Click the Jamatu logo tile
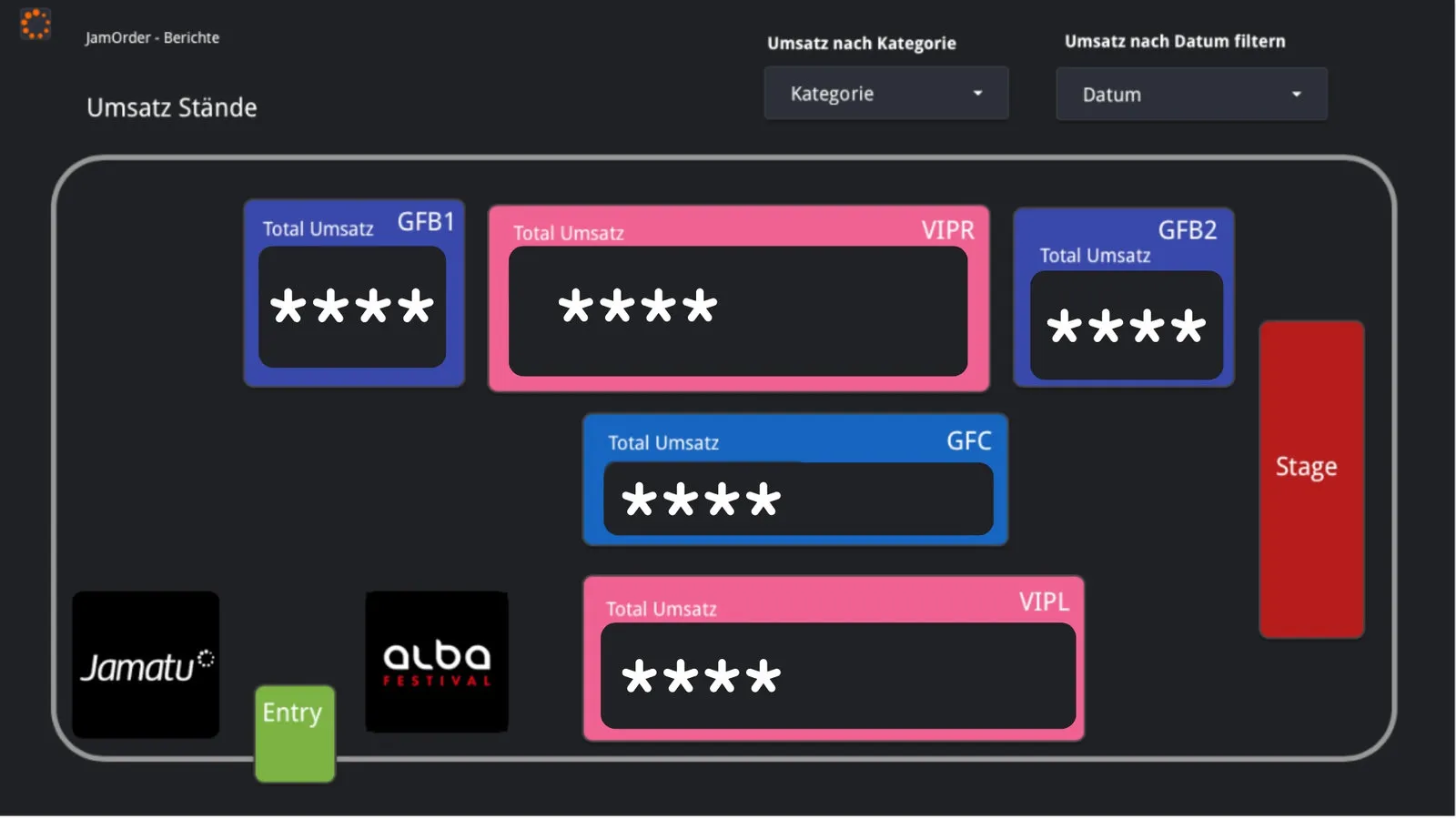The width and height of the screenshot is (1456, 819). click(x=146, y=664)
